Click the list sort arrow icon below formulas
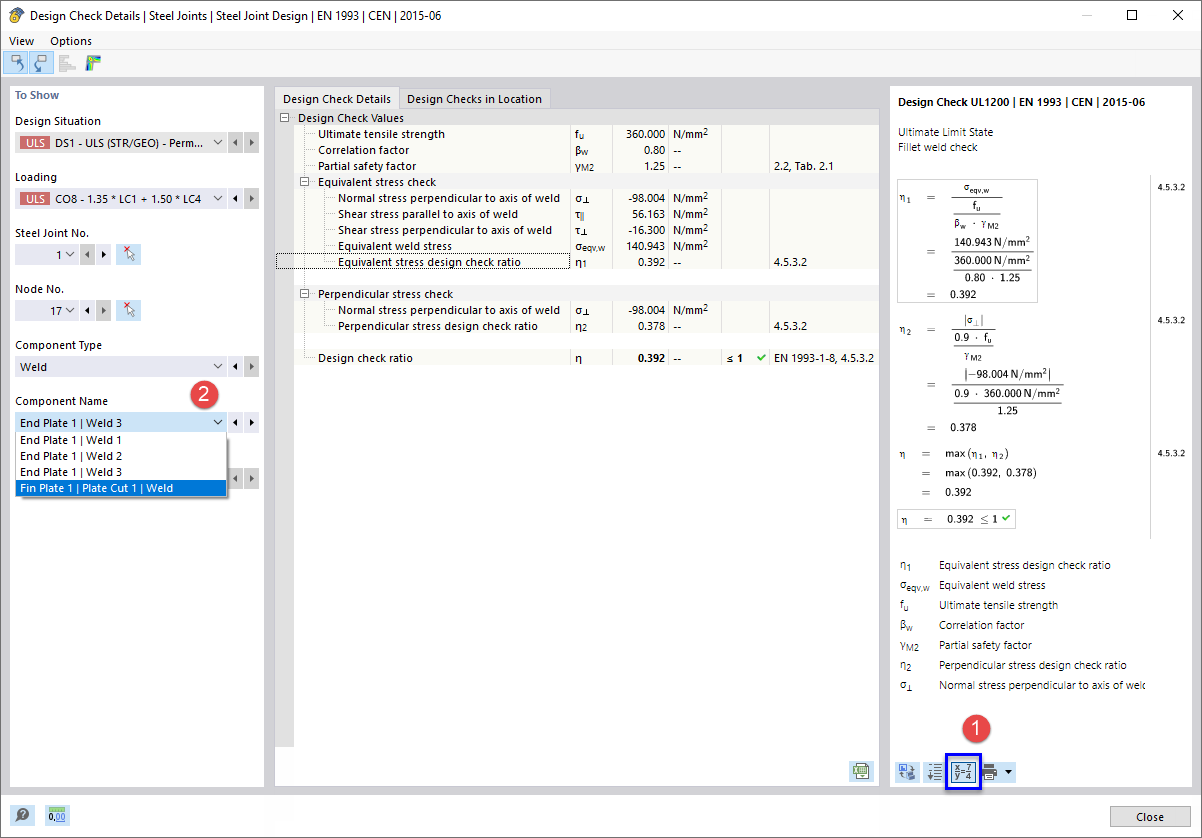This screenshot has width=1202, height=838. coord(935,771)
